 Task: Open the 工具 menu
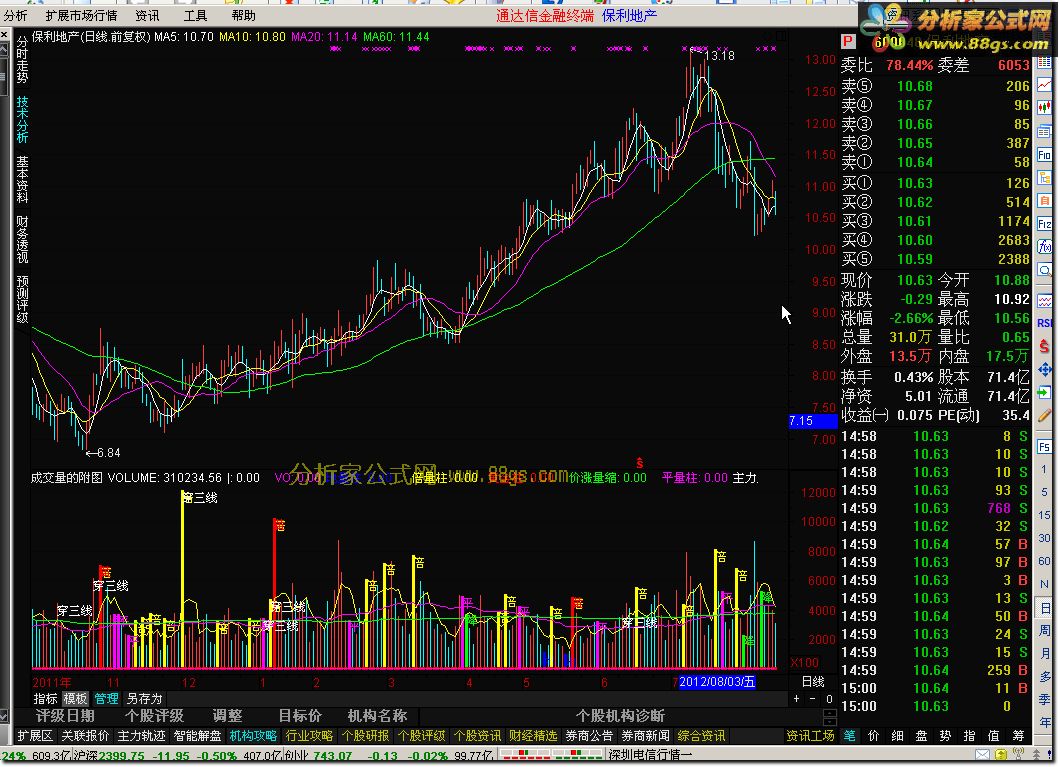coord(195,15)
